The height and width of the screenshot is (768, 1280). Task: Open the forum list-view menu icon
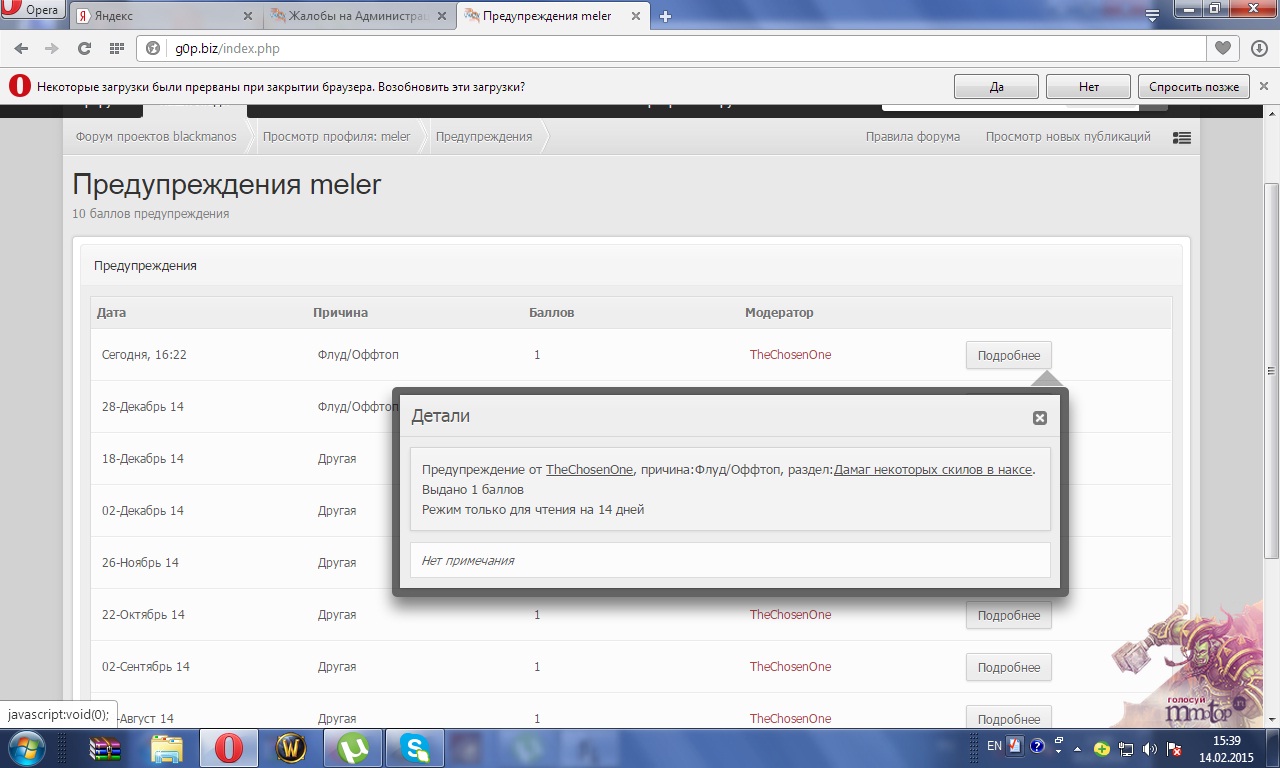(1181, 138)
